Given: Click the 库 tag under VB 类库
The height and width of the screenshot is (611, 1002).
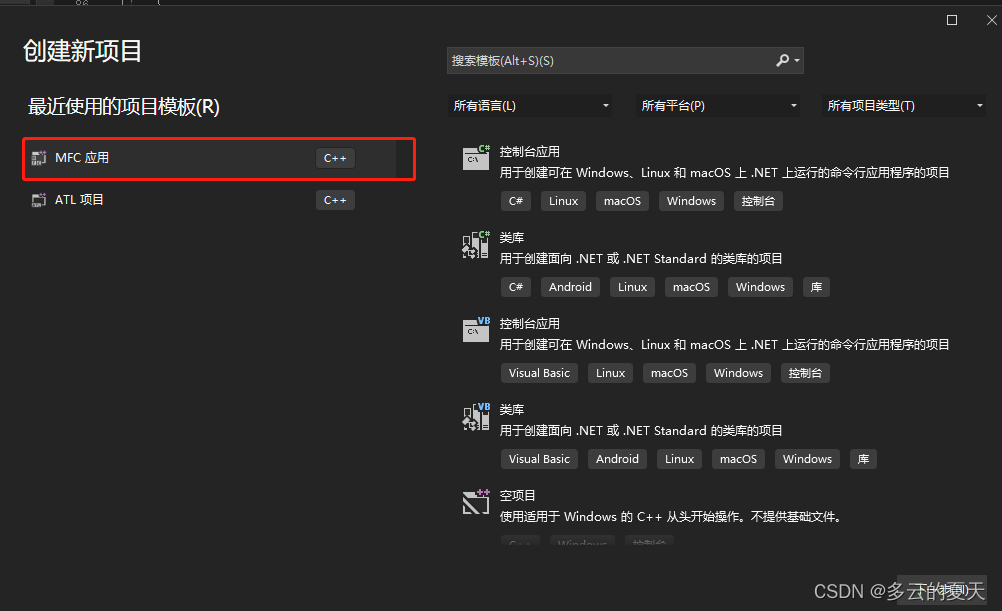Looking at the screenshot, I should tap(863, 459).
